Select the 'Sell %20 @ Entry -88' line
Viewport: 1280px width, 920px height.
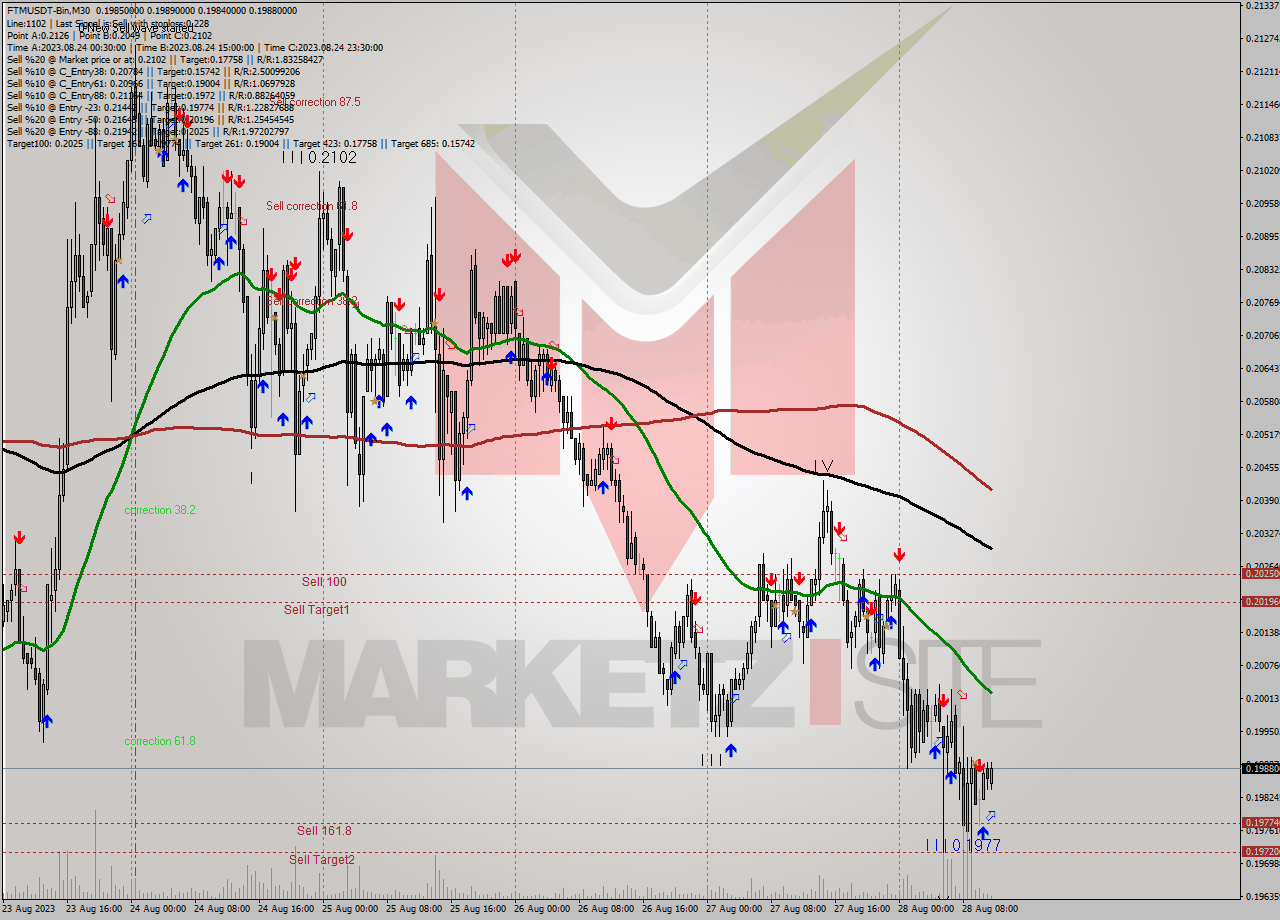click(x=148, y=131)
